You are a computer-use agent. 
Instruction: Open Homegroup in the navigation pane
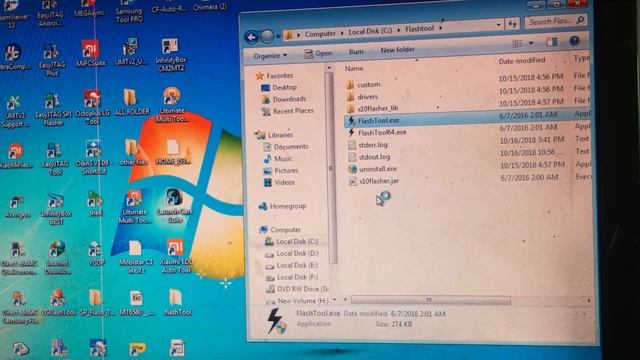[x=282, y=207]
